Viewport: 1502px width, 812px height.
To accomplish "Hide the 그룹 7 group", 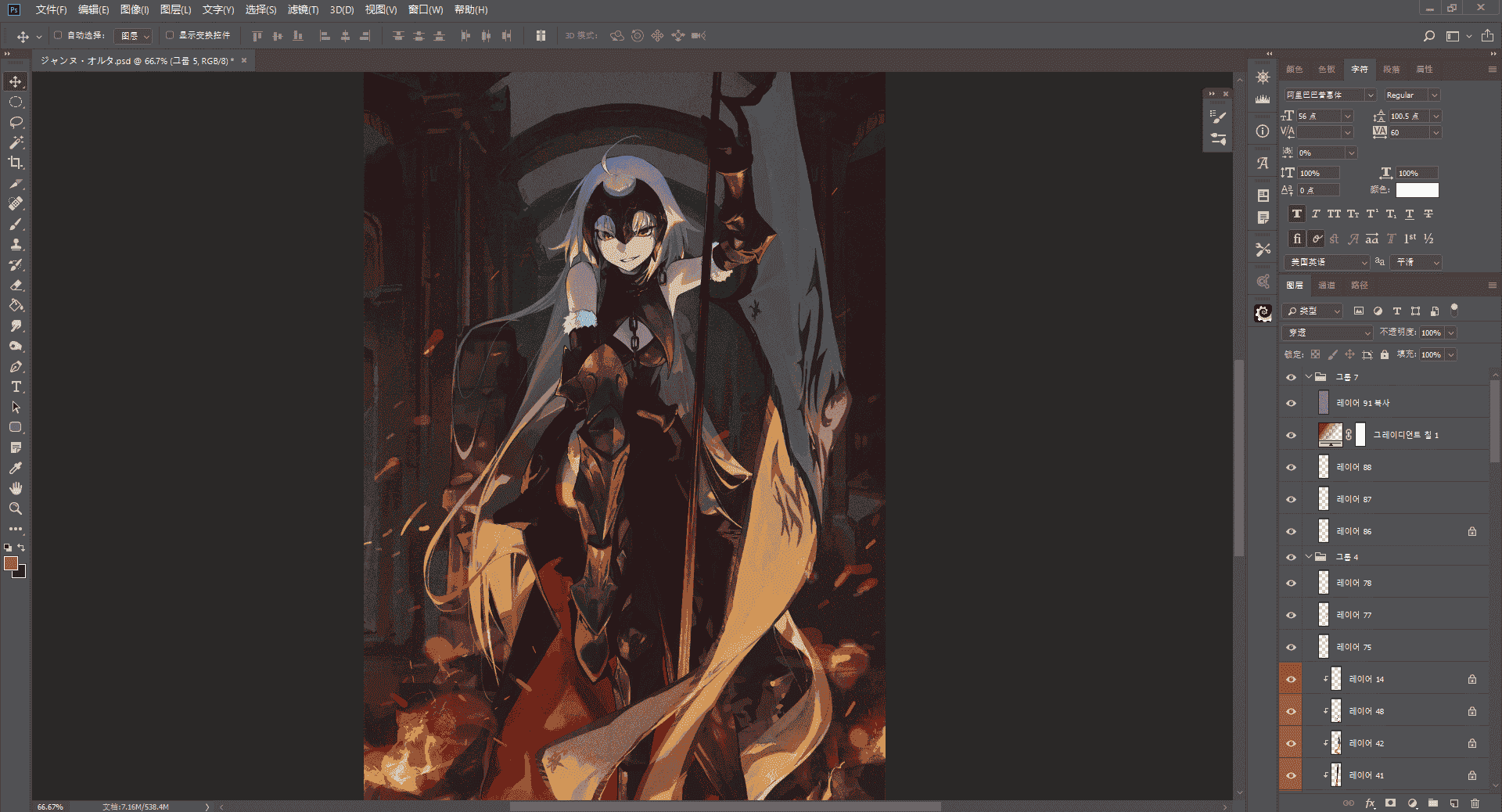I will pyautogui.click(x=1292, y=377).
